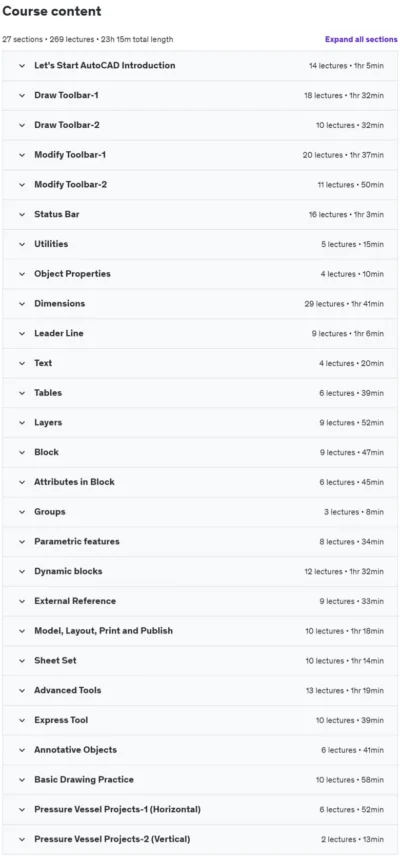
Task: Expand the Let's Start AutoCAD Introduction chevron
Action: click(x=22, y=66)
